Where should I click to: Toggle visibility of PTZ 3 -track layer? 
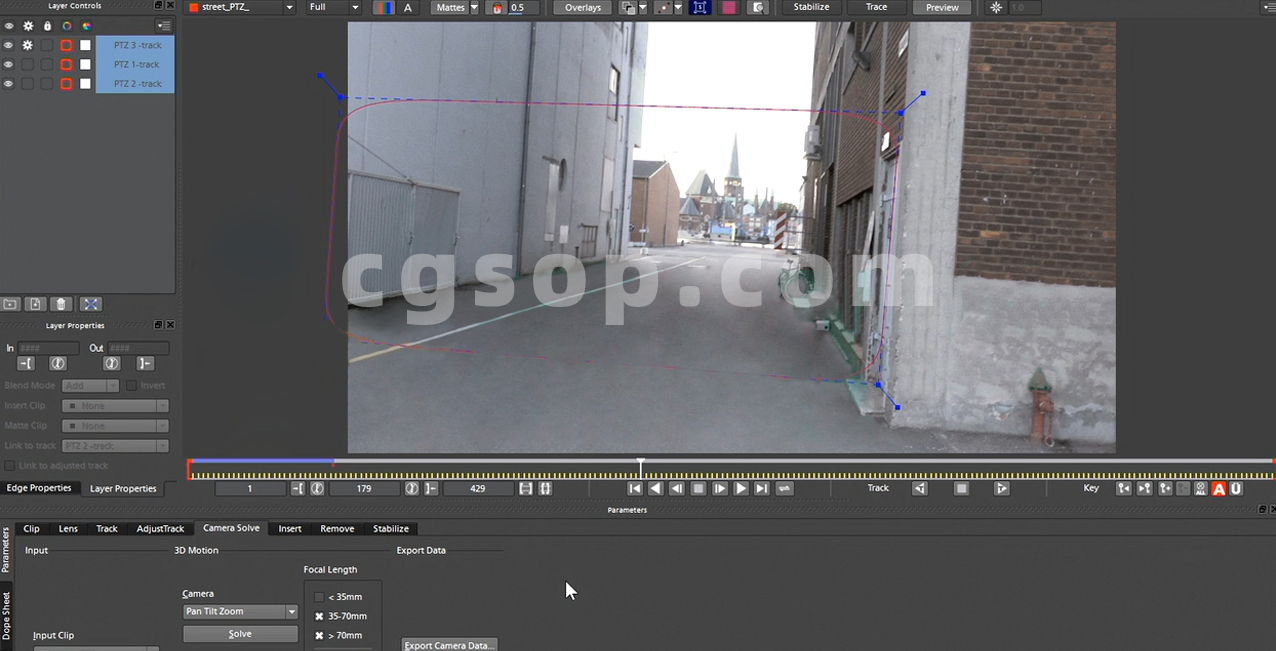(9, 45)
